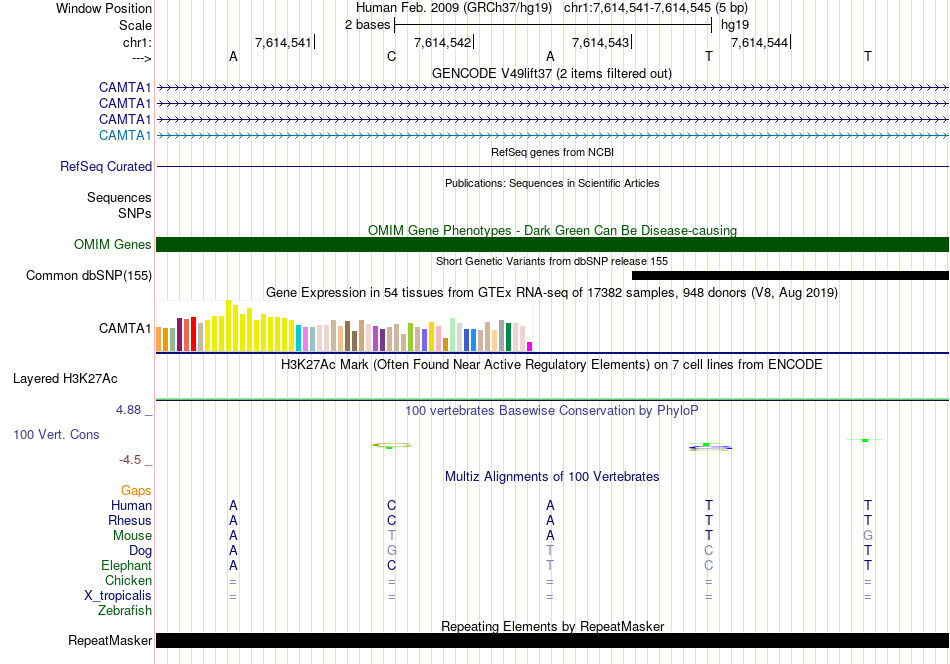Open Short Genetic Variants from dbSNP title

tap(552, 261)
